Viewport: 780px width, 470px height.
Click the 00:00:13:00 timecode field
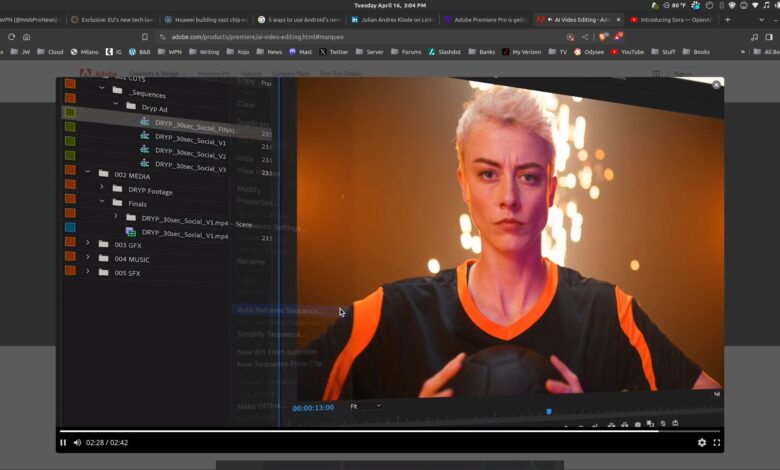tap(313, 408)
